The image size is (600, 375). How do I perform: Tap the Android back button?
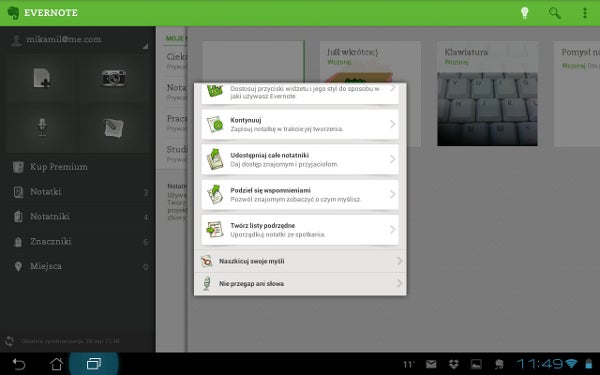18,364
